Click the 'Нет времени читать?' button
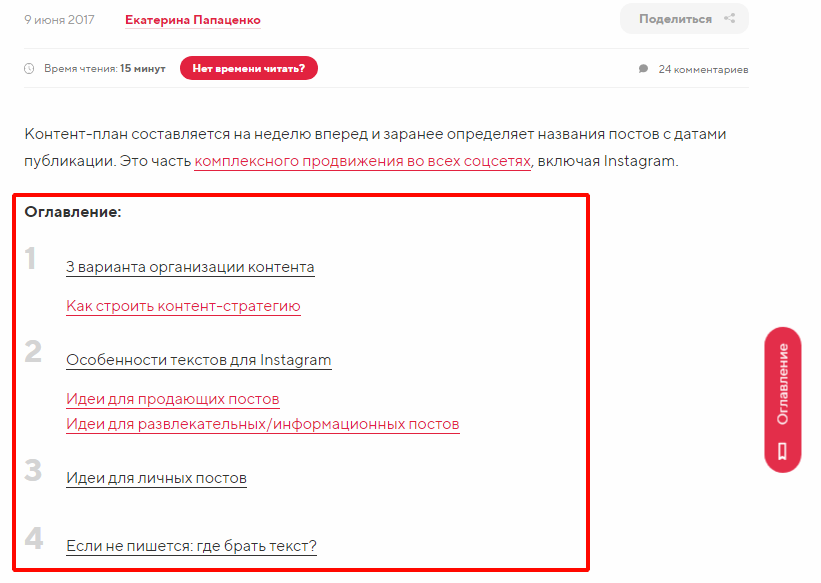 click(x=249, y=68)
